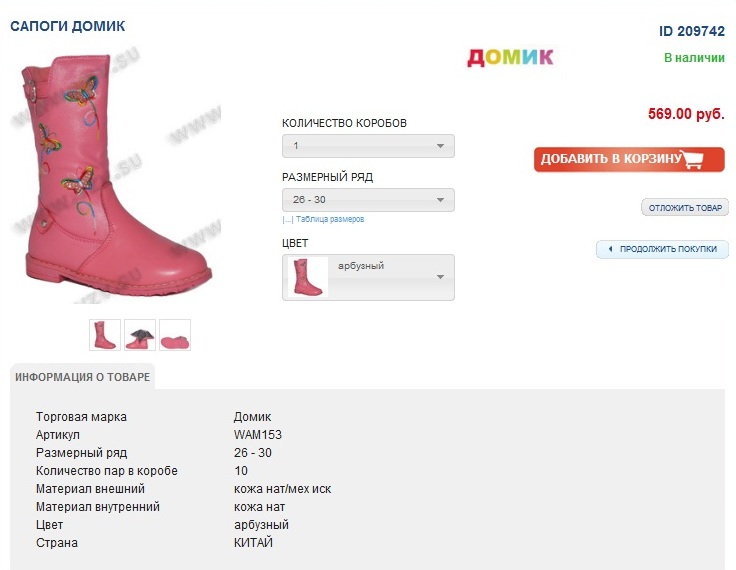The image size is (736, 570).
Task: Click the back arrow beside Продолжить покупки
Action: point(610,249)
